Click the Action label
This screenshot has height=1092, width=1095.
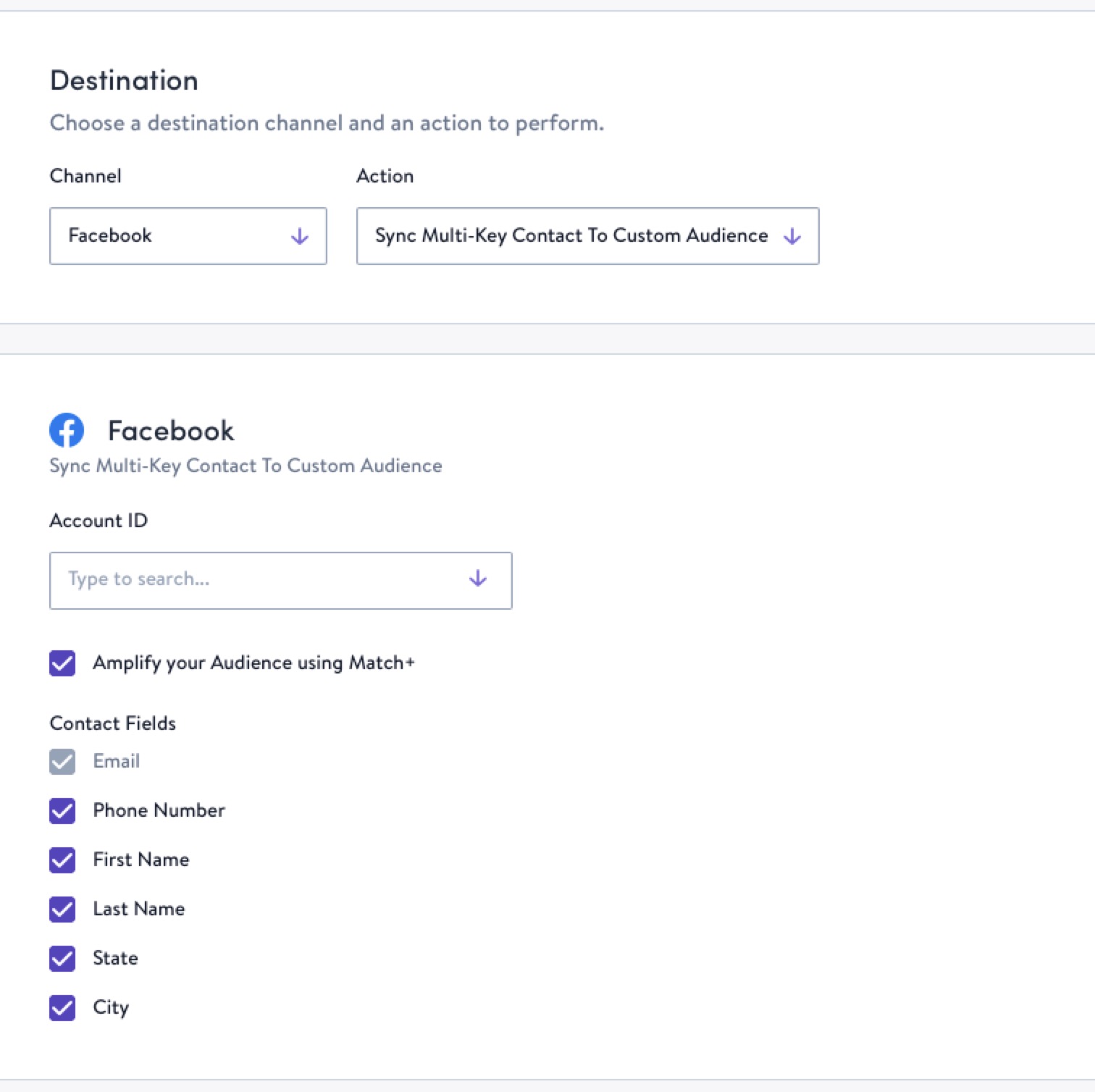385,176
